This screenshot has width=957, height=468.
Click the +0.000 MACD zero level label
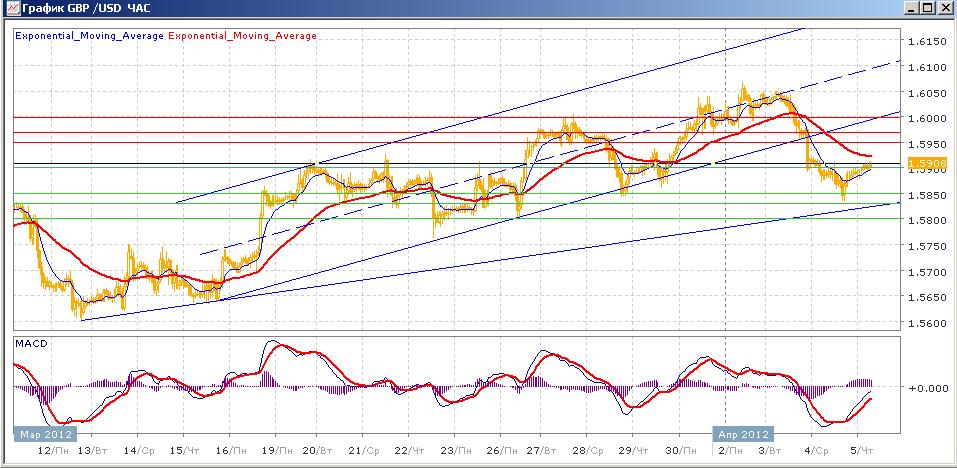(x=930, y=388)
